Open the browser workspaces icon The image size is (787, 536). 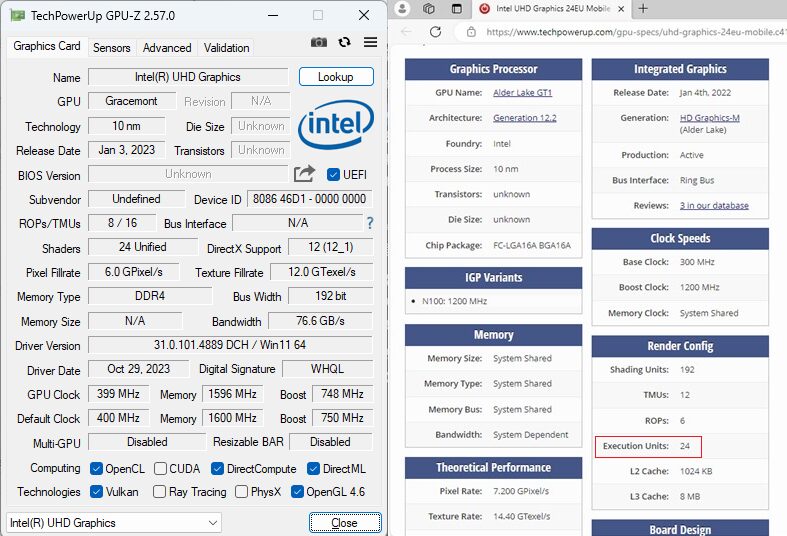pyautogui.click(x=429, y=9)
